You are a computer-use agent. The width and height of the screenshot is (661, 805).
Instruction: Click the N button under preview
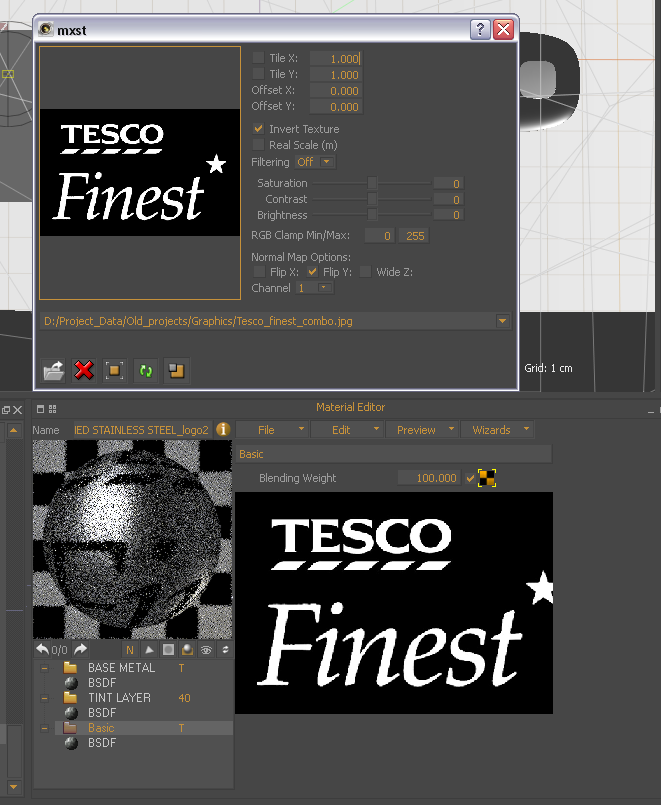tap(130, 650)
